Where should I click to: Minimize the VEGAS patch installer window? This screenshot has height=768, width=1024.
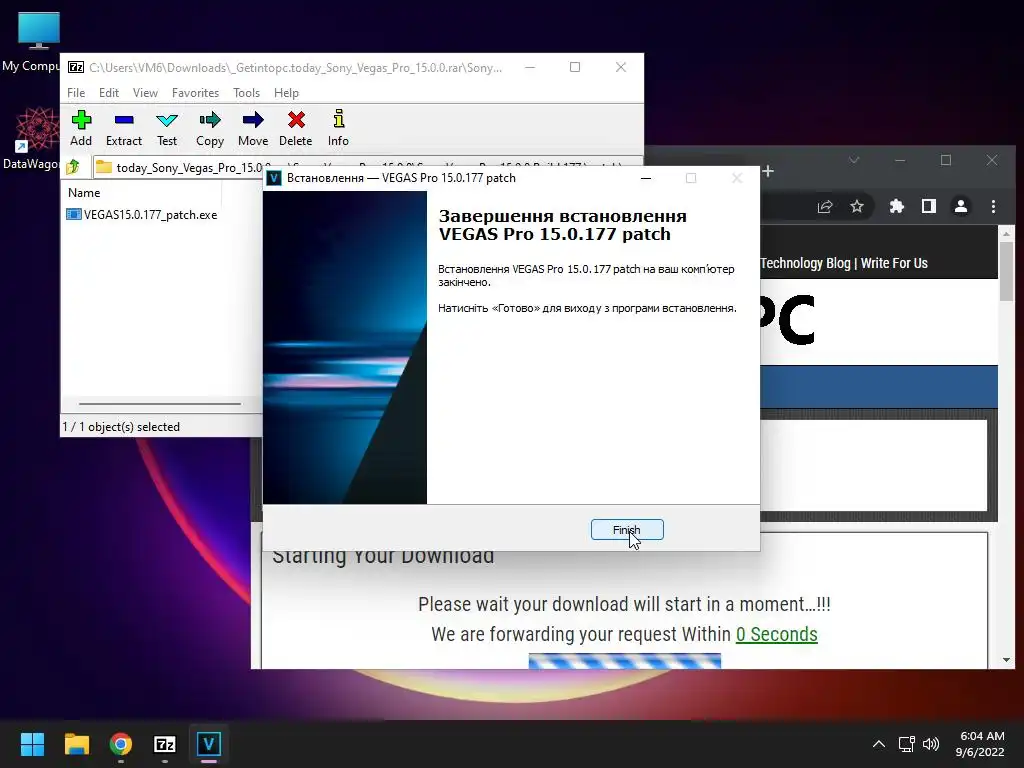(x=646, y=178)
